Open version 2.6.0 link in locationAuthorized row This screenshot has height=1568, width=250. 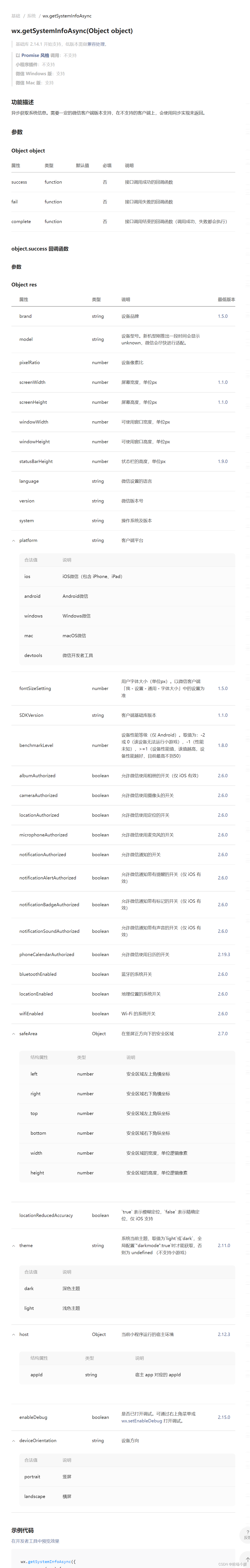(223, 815)
